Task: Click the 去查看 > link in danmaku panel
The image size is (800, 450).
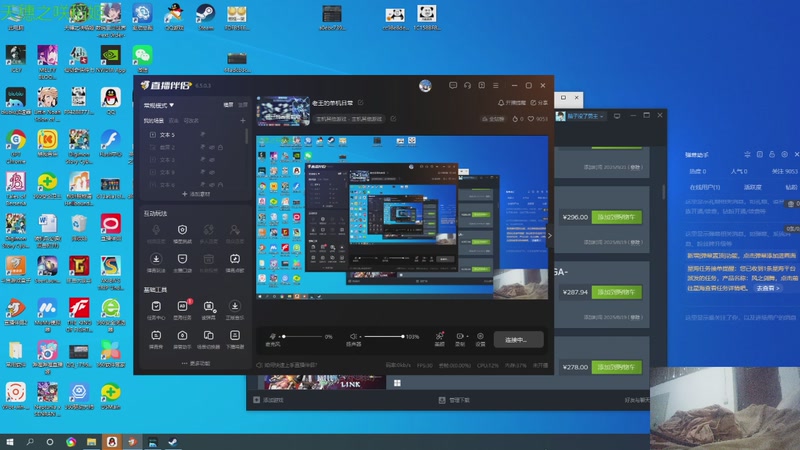Action: [x=768, y=288]
